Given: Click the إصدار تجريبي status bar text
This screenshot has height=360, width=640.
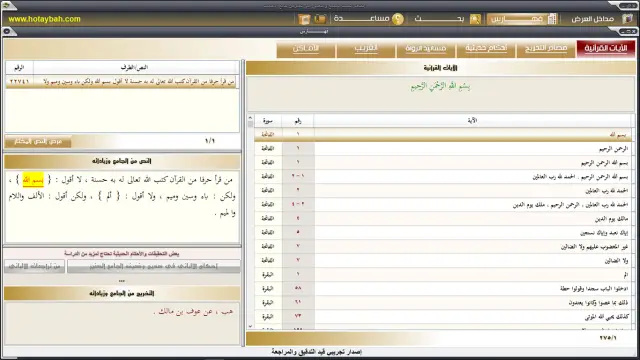Looking at the screenshot, I should (317, 352).
